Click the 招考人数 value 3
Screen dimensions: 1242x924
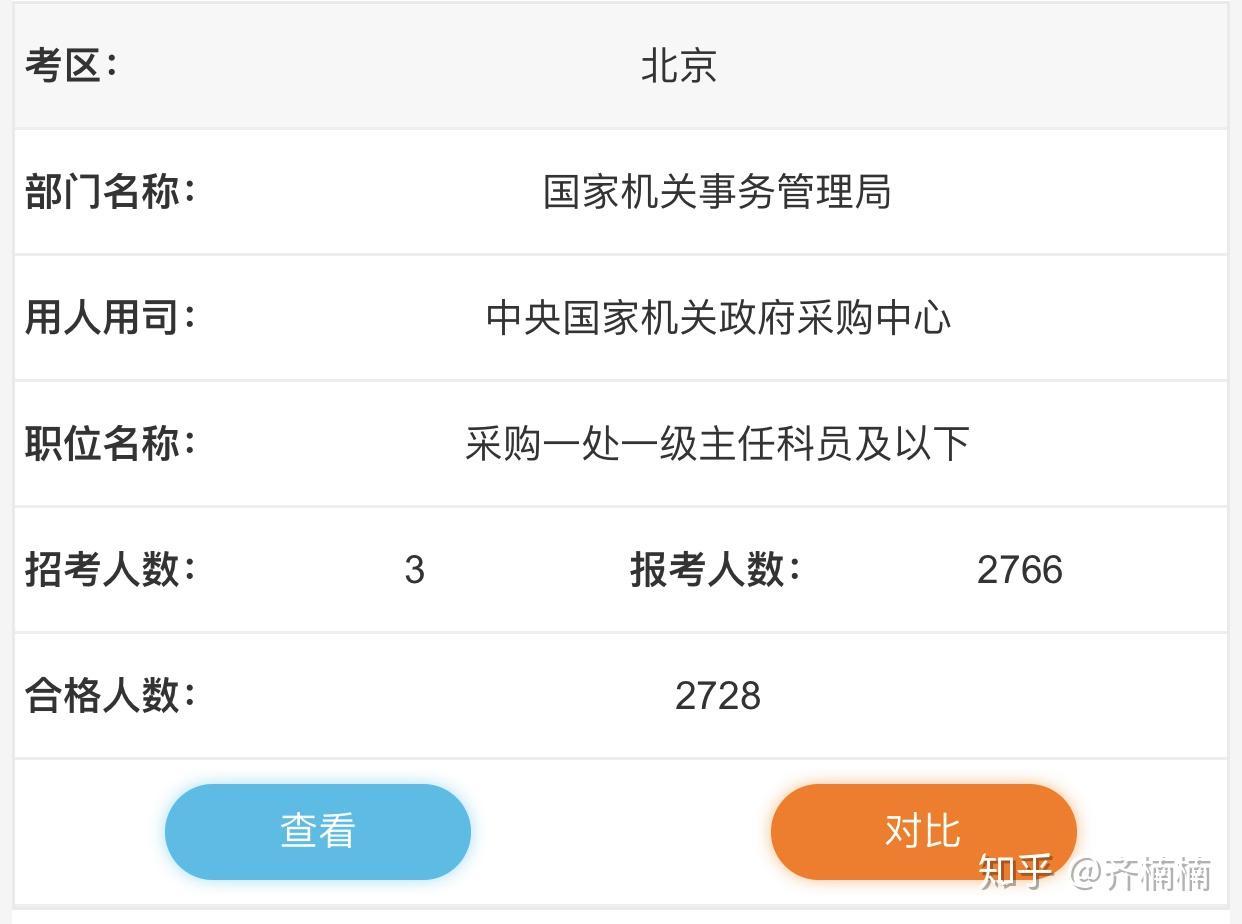coord(415,570)
